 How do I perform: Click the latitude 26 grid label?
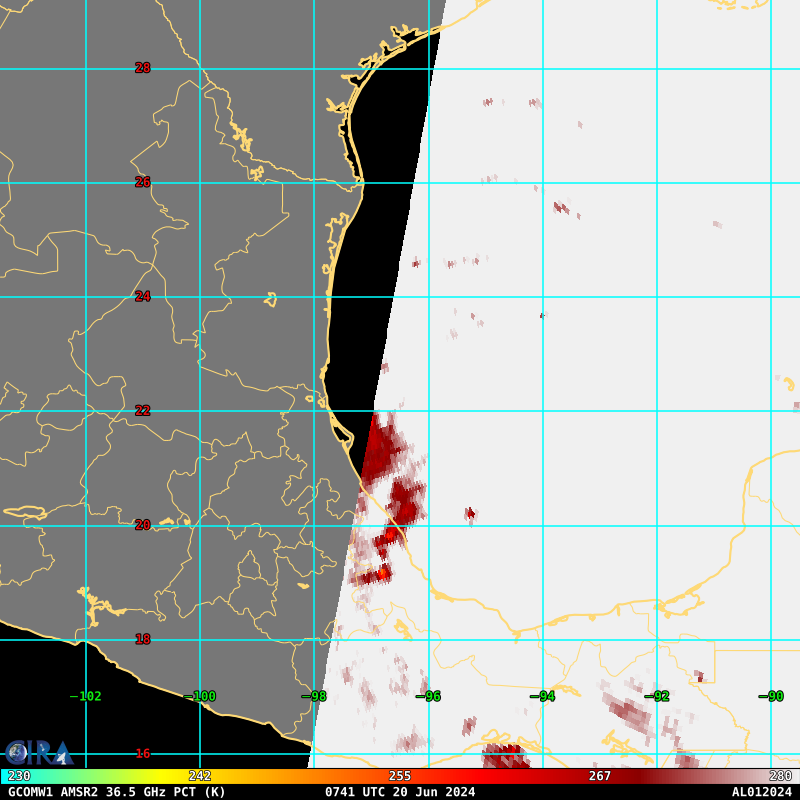coord(143,182)
